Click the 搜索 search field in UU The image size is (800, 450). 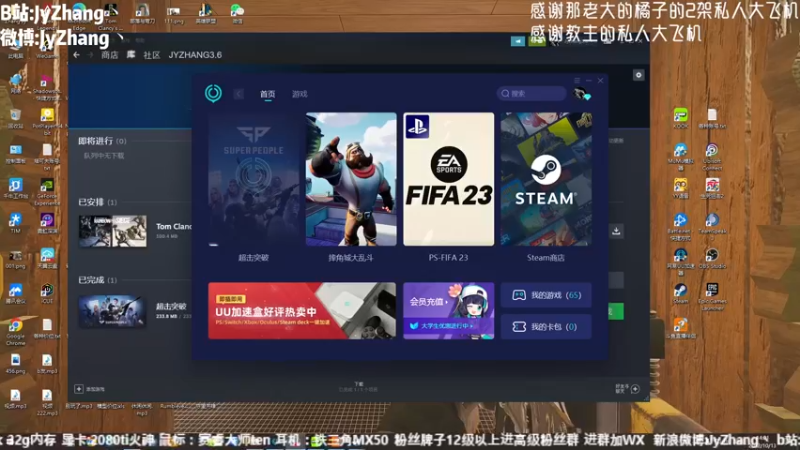click(531, 93)
